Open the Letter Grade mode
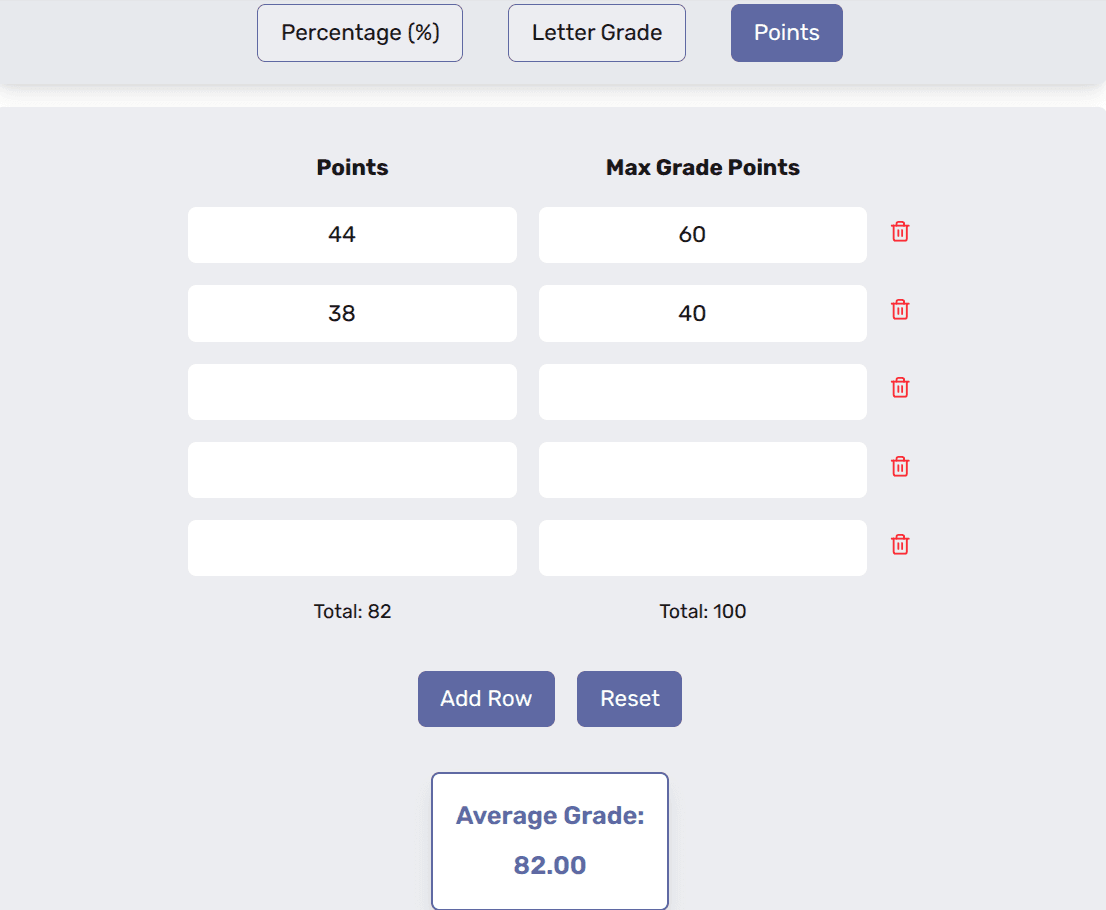Screen dimensions: 1106x910 click(596, 32)
